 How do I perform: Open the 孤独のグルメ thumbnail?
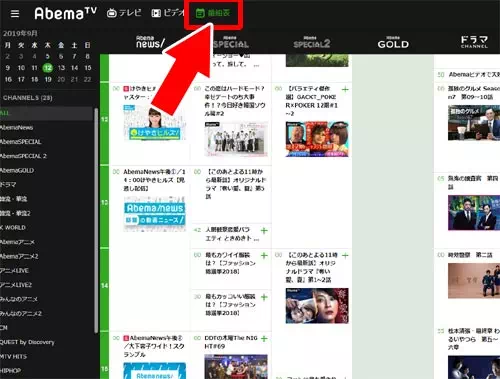(474, 123)
